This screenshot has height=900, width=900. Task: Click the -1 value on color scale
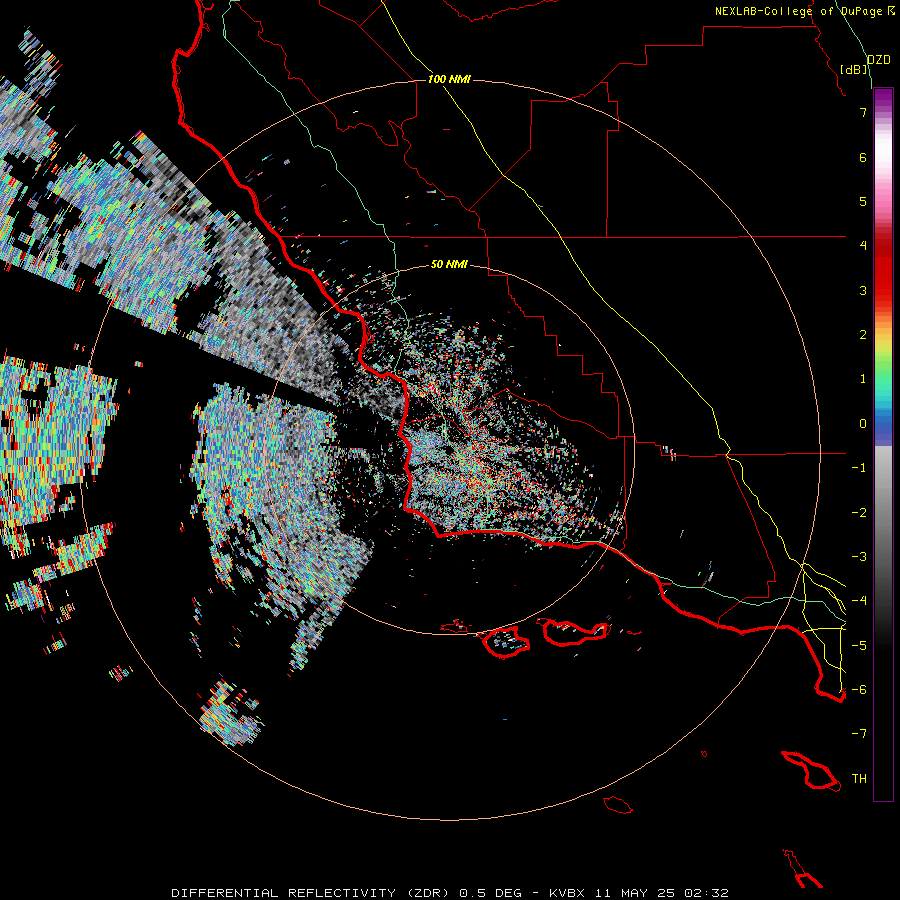(859, 468)
